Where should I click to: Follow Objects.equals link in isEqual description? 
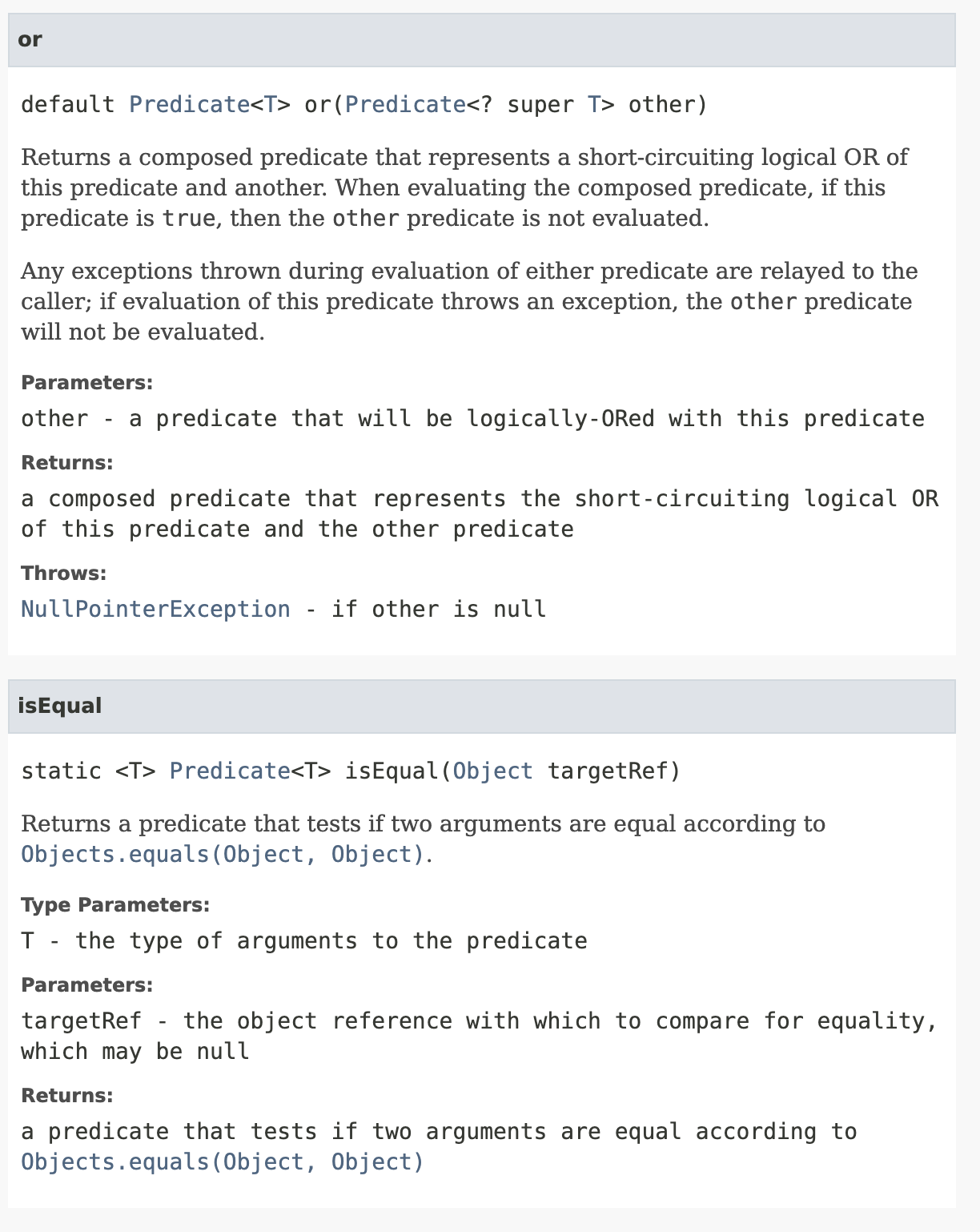click(223, 855)
